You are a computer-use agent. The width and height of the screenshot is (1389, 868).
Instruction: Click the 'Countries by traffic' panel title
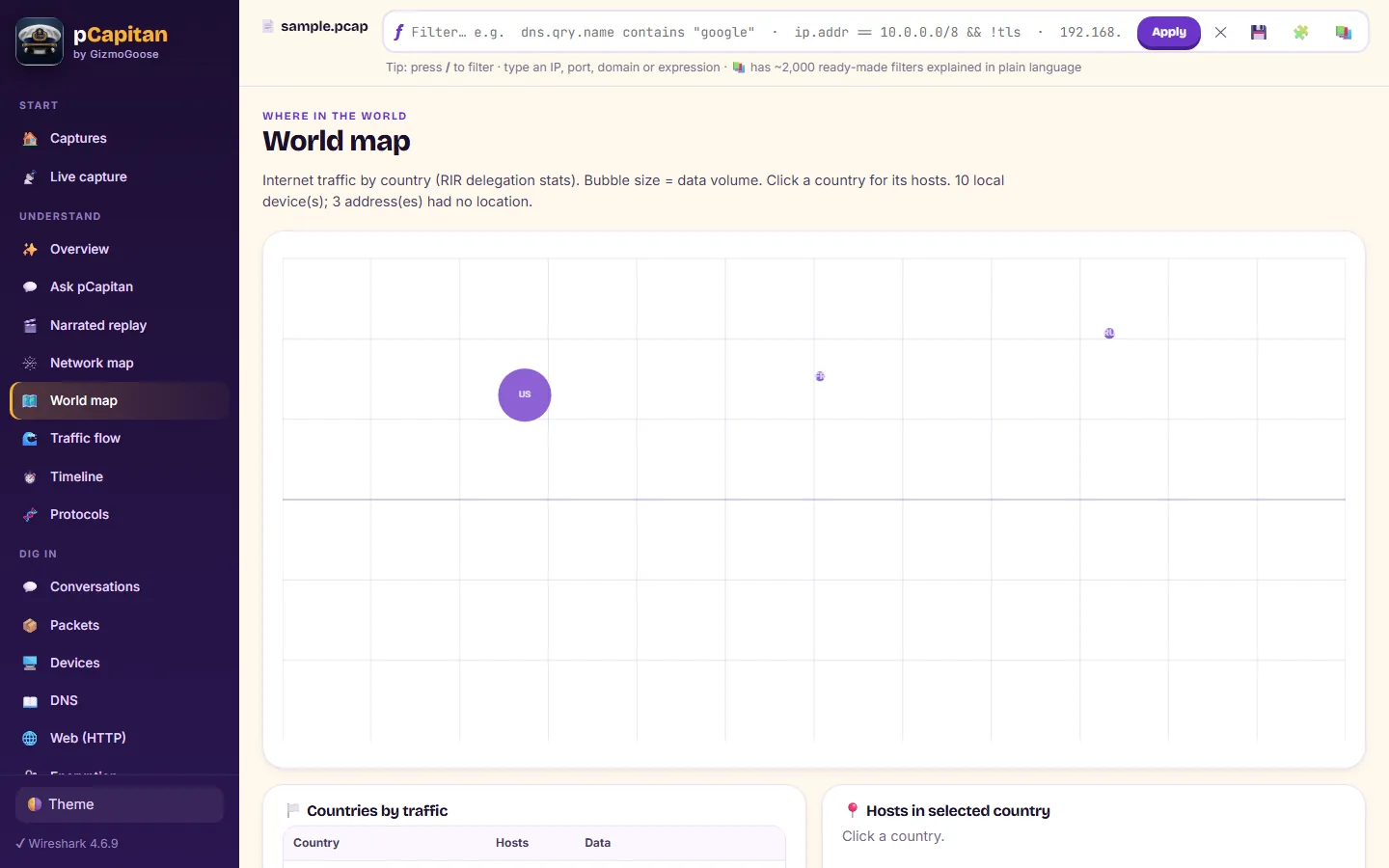[377, 811]
